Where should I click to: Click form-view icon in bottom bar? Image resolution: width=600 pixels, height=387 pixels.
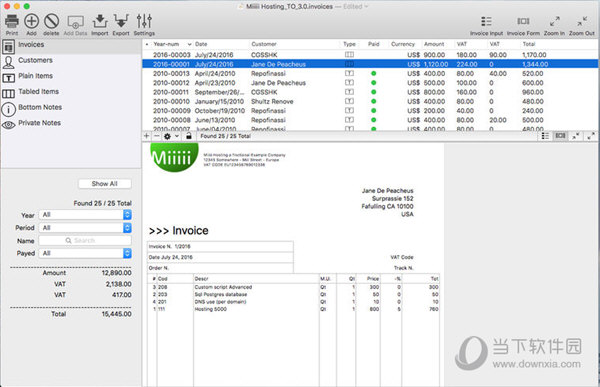point(560,136)
